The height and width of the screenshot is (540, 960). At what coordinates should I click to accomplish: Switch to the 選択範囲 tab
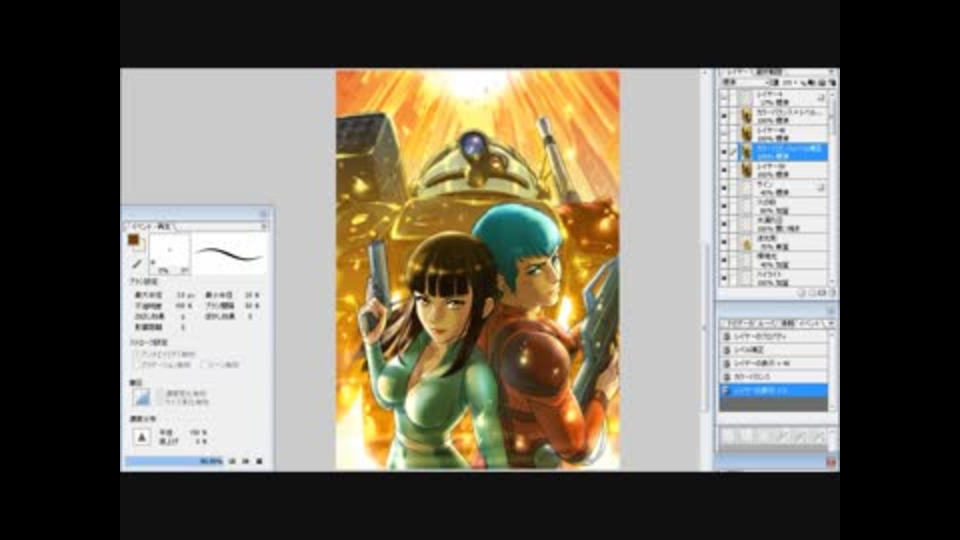769,72
